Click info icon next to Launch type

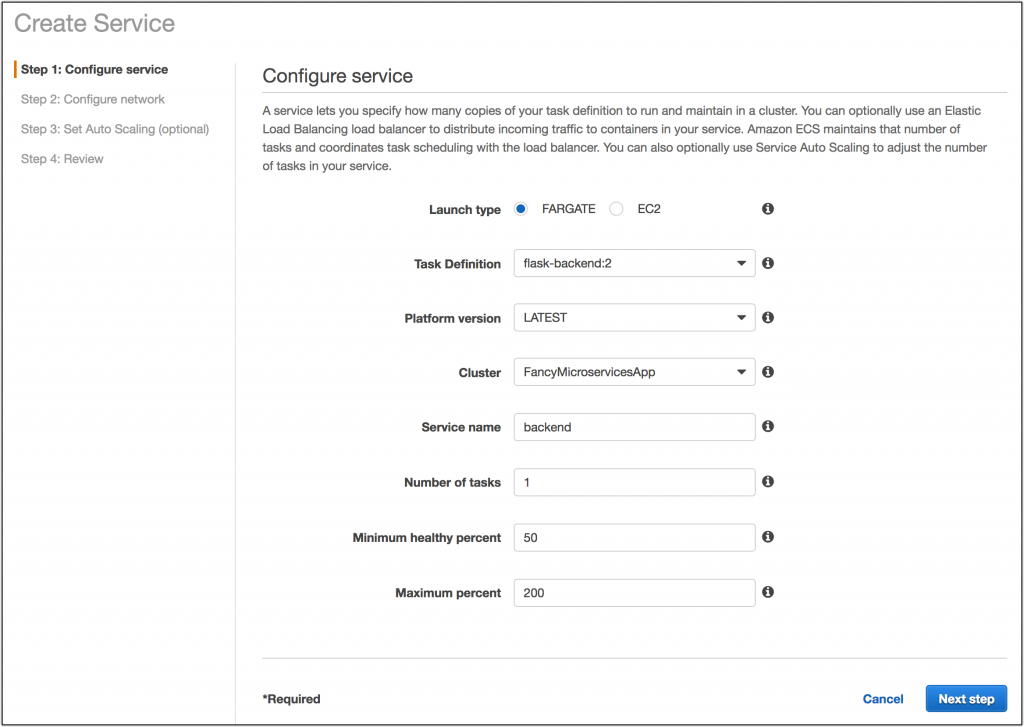768,209
